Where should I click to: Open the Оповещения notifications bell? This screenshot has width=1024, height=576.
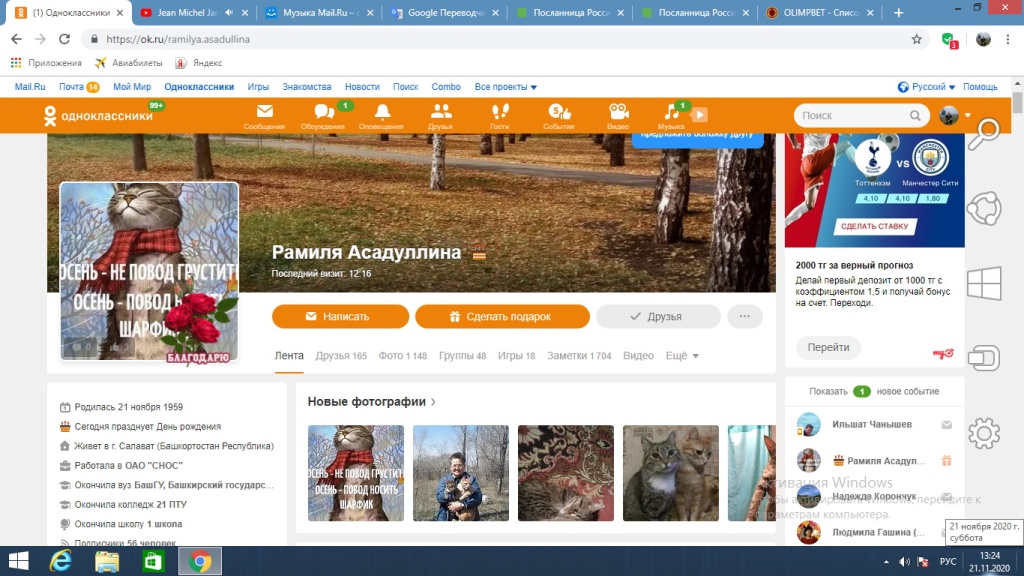(x=381, y=116)
